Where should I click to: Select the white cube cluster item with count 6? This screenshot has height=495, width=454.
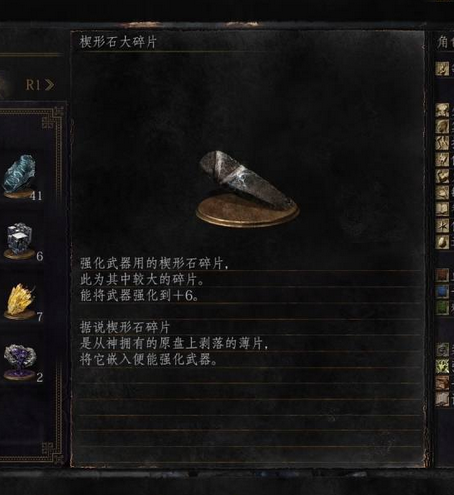tap(20, 241)
